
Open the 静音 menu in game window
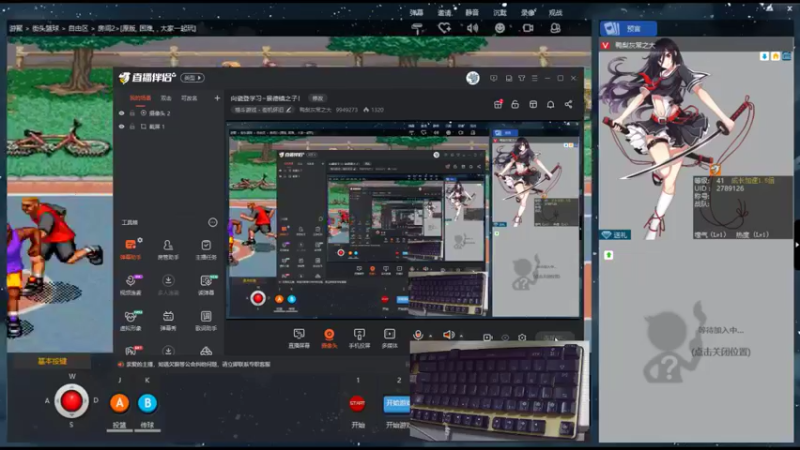pyautogui.click(x=472, y=12)
